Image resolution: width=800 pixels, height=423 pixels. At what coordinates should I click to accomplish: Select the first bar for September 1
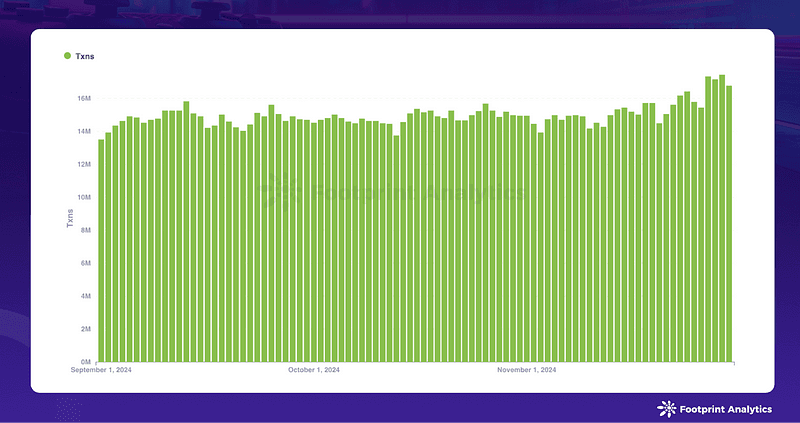pyautogui.click(x=101, y=251)
